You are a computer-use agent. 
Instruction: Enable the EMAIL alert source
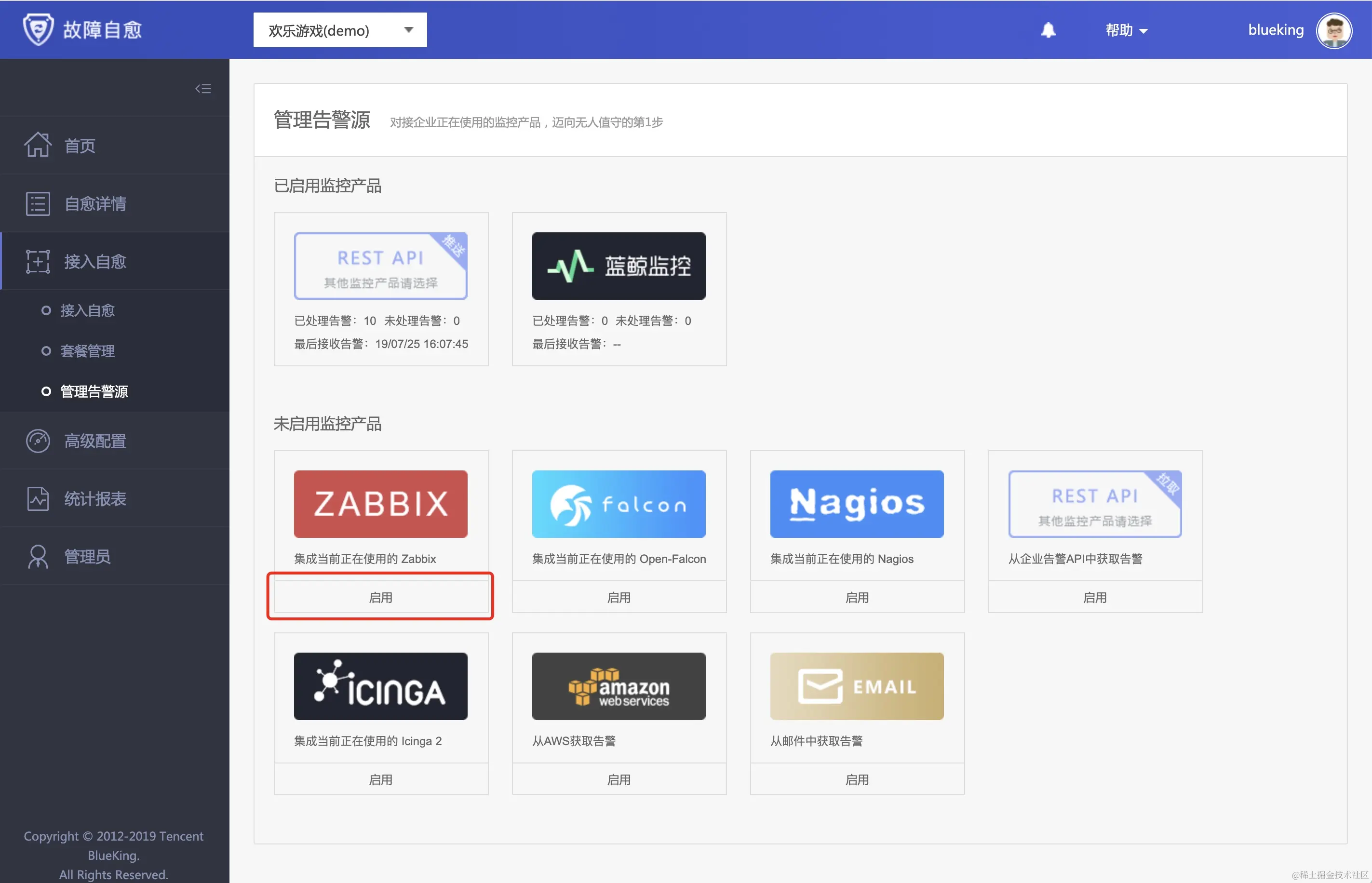coord(857,779)
